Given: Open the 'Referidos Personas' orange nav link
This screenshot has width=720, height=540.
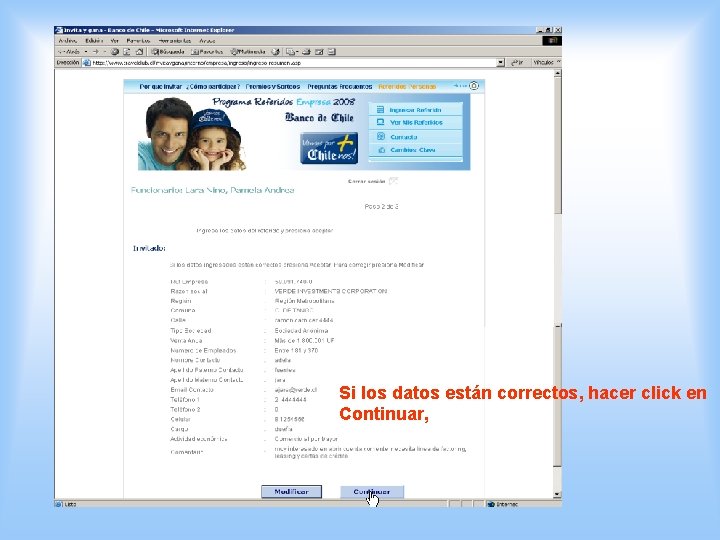Looking at the screenshot, I should [407, 86].
